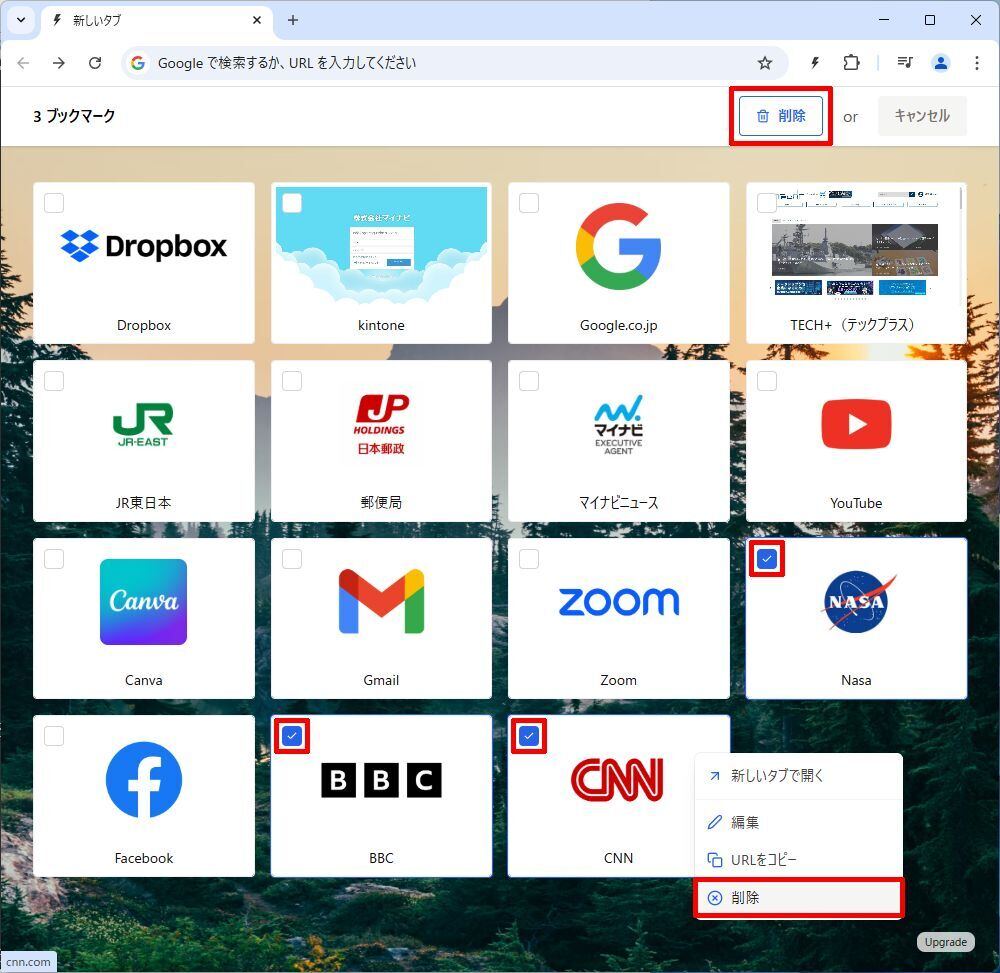Viewport: 1000px width, 973px height.
Task: Check the TECH+ bookmark checkbox
Action: pos(767,203)
